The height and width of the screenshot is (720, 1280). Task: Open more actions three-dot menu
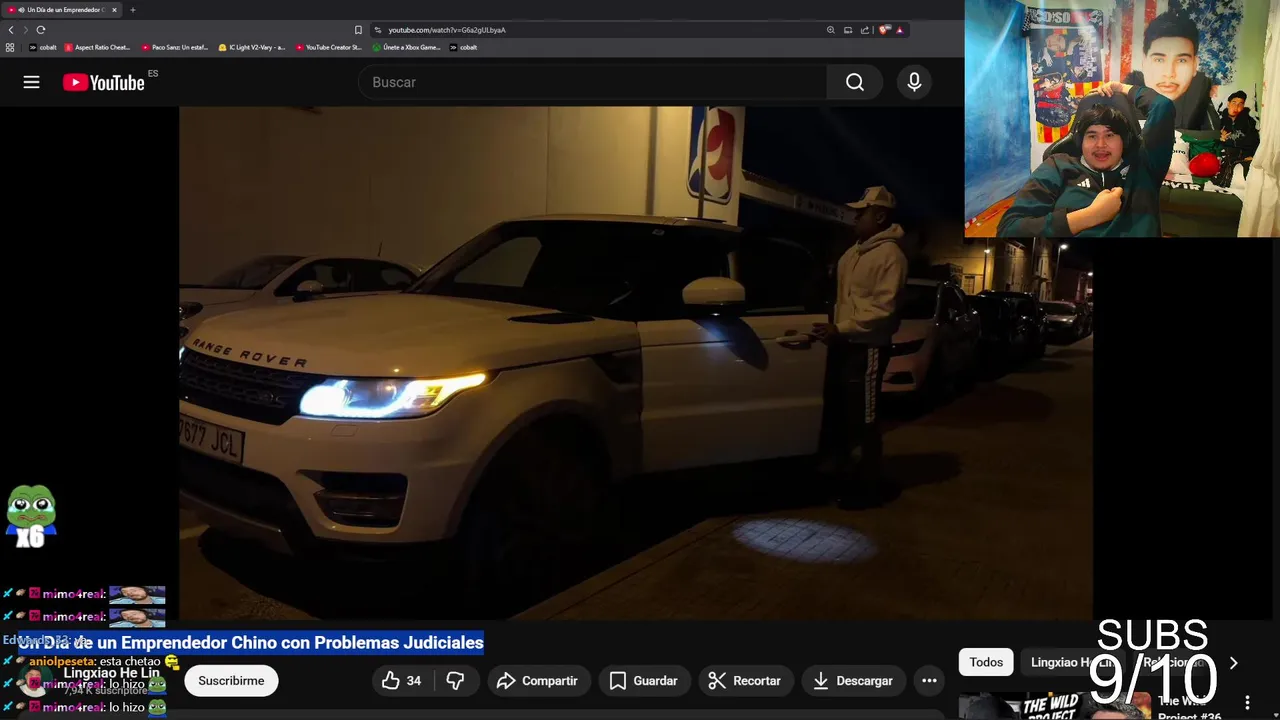[929, 681]
